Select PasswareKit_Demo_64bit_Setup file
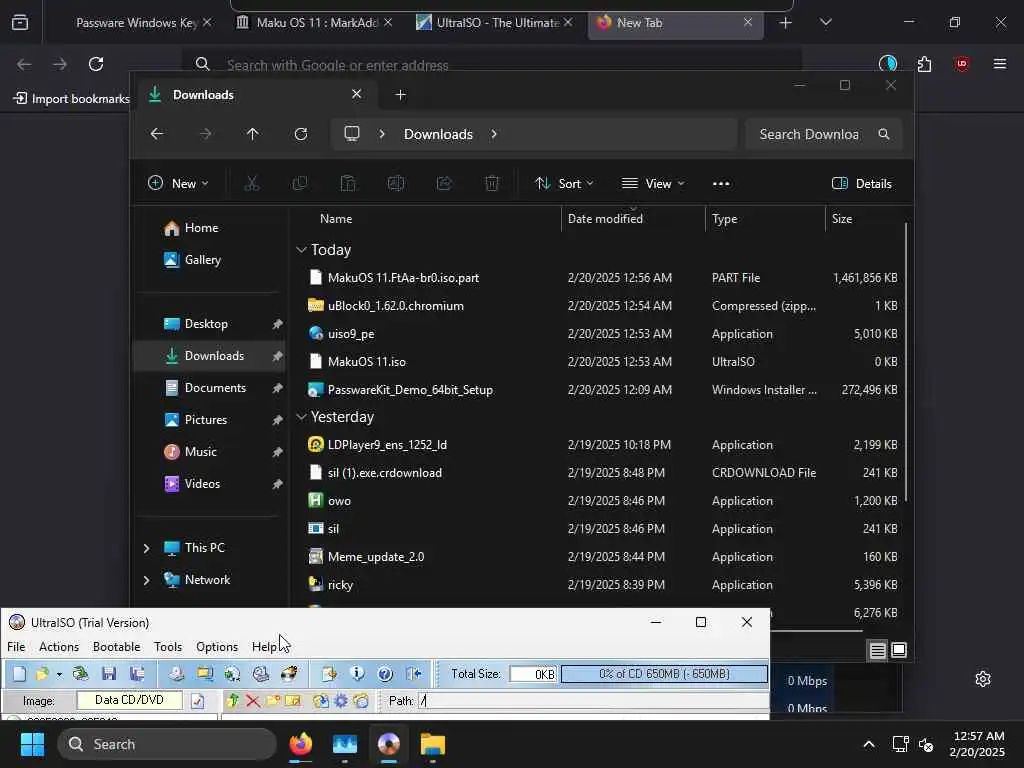 coord(410,390)
